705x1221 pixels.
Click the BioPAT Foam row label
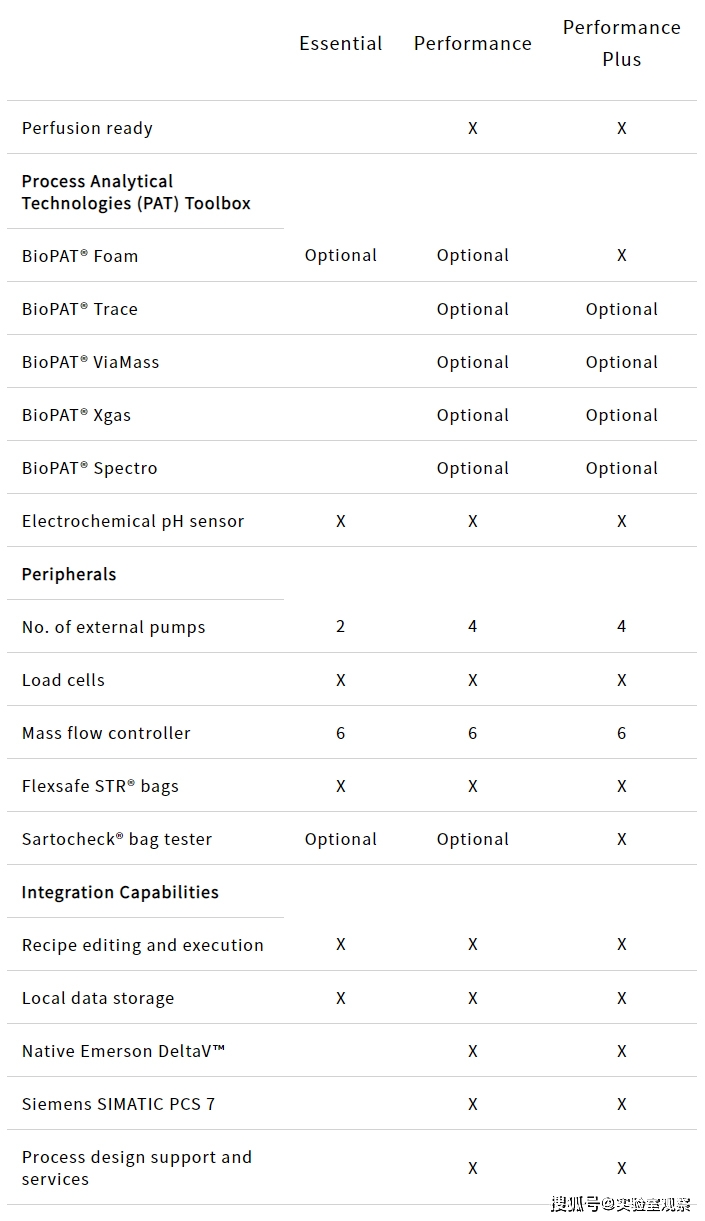click(80, 256)
